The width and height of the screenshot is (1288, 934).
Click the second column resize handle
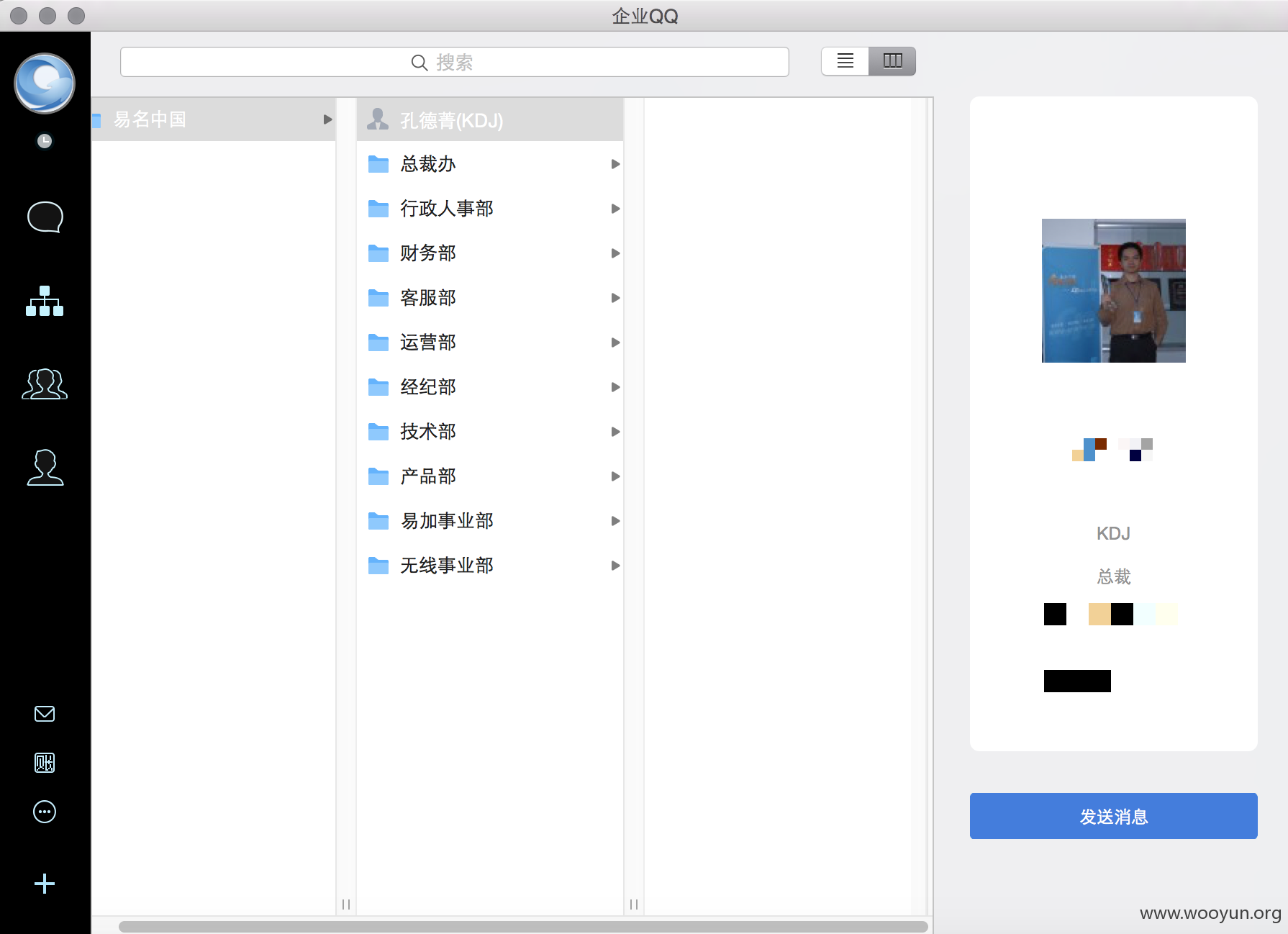[634, 904]
